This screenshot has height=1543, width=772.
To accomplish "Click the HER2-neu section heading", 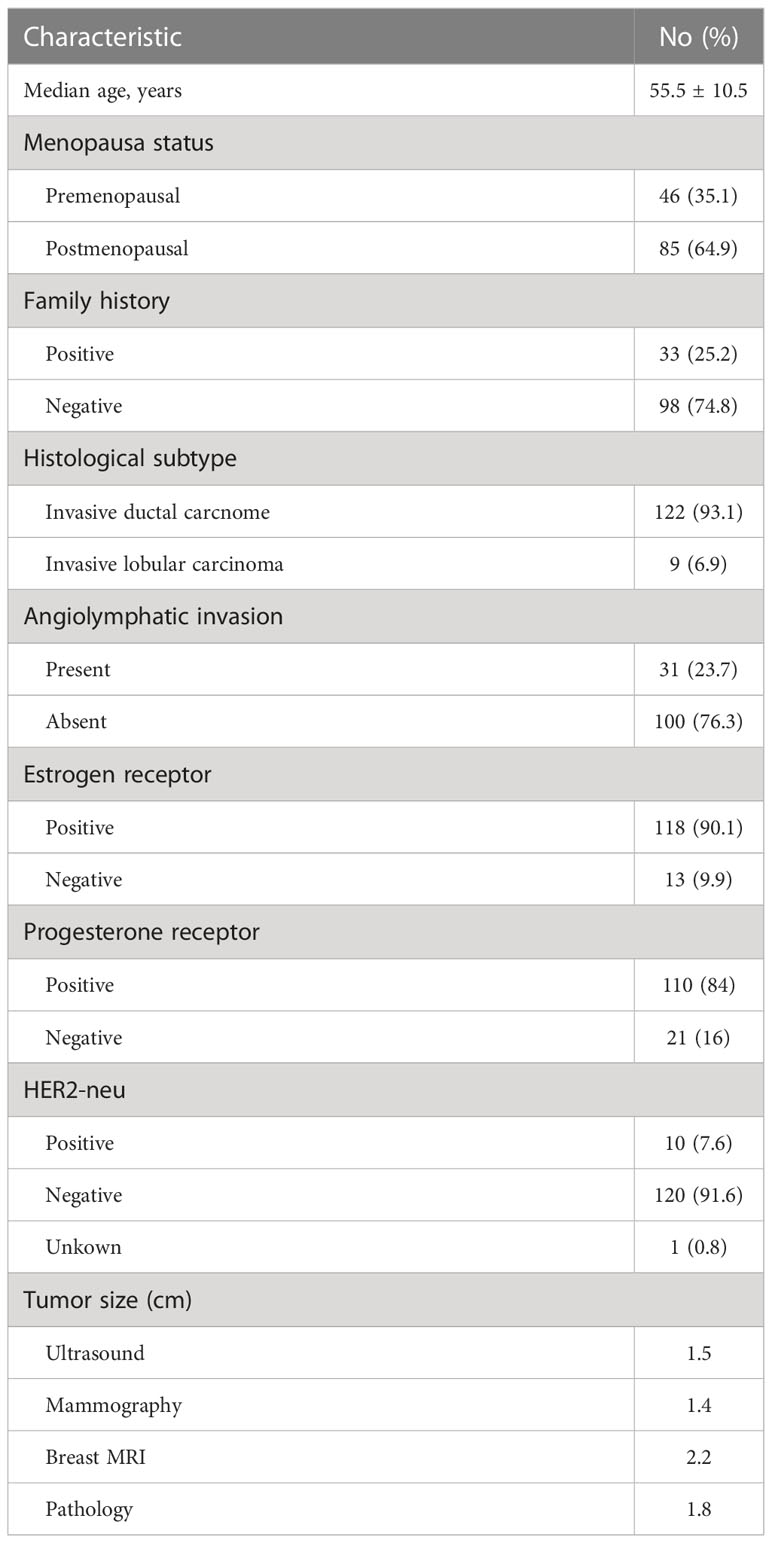I will coord(74,1091).
